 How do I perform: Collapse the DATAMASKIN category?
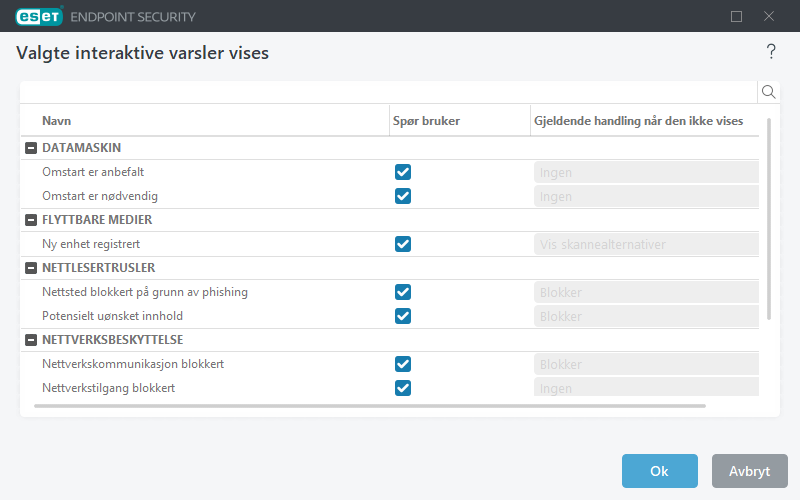(31, 148)
